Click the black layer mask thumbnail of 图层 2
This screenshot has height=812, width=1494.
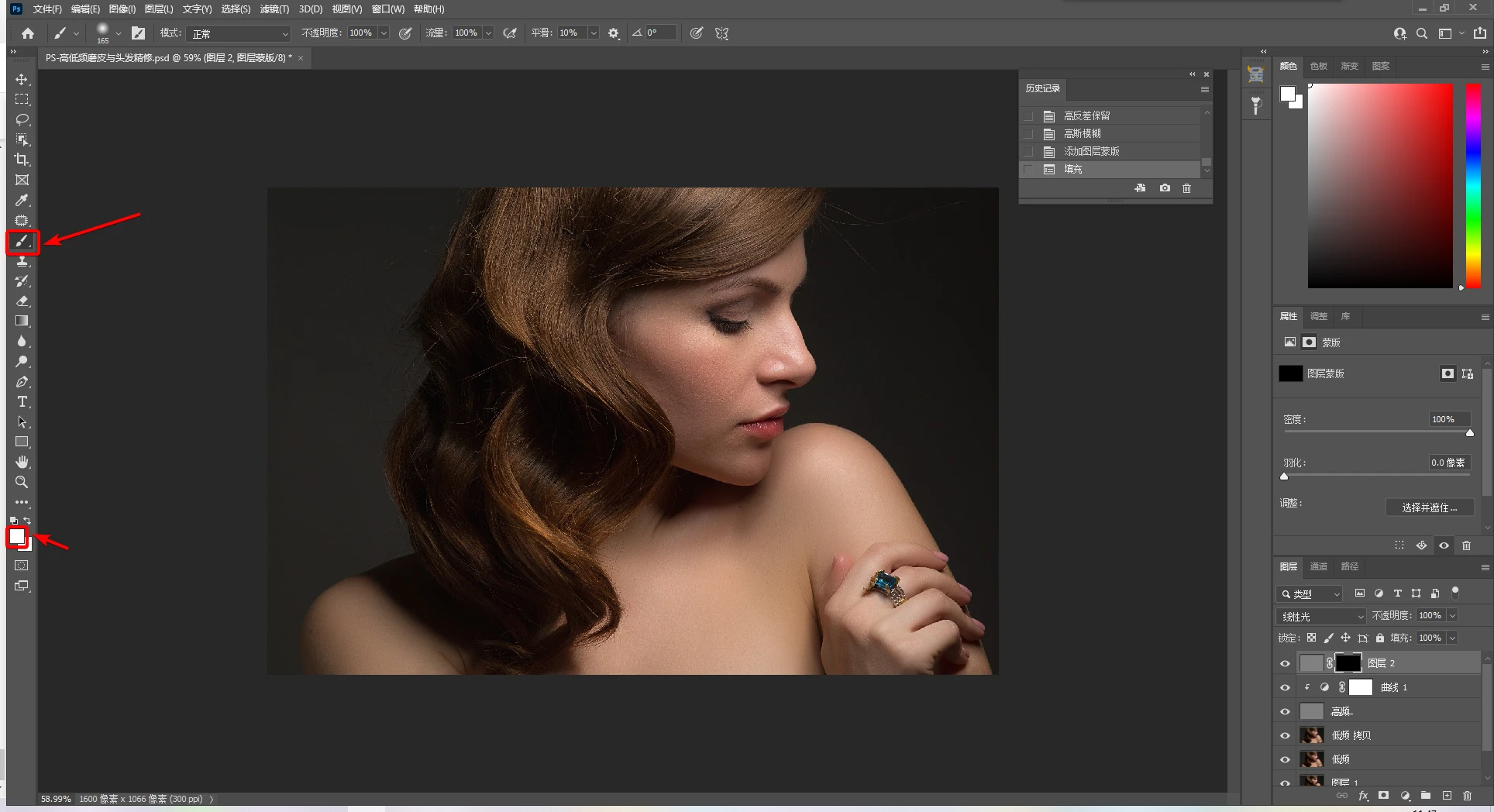[x=1348, y=663]
